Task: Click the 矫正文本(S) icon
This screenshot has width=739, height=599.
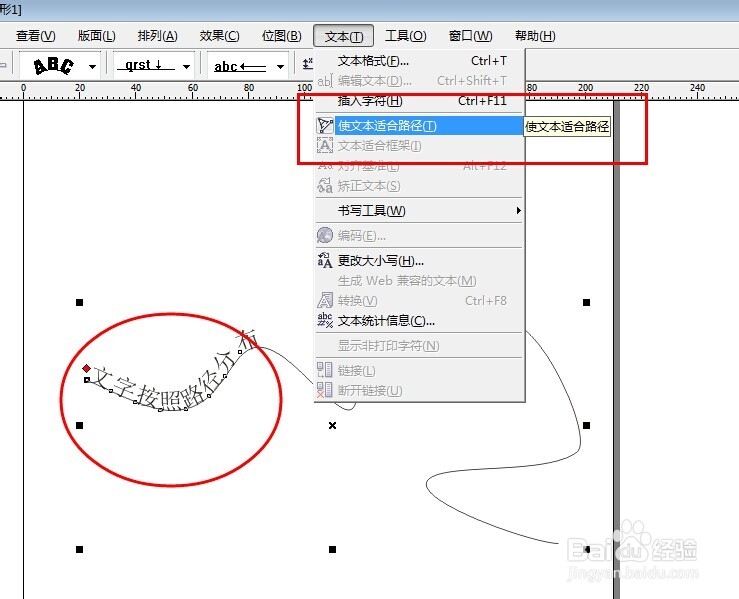Action: pos(325,186)
